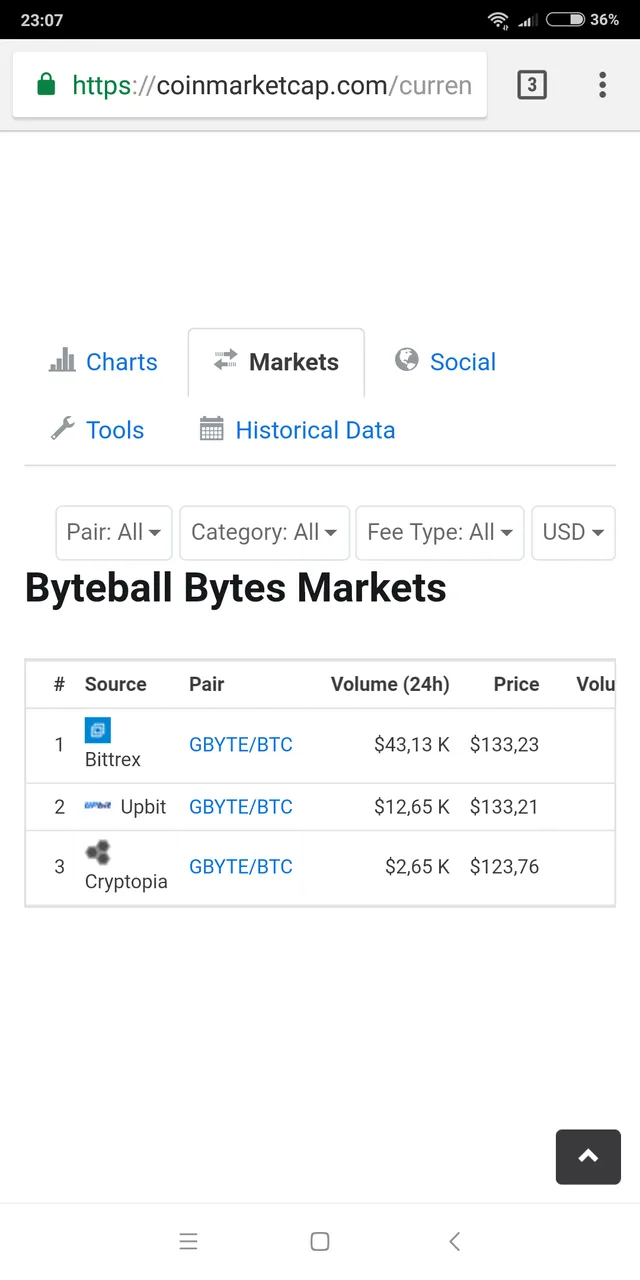Viewport: 640px width, 1280px height.
Task: Sort by the Price column header
Action: point(516,684)
